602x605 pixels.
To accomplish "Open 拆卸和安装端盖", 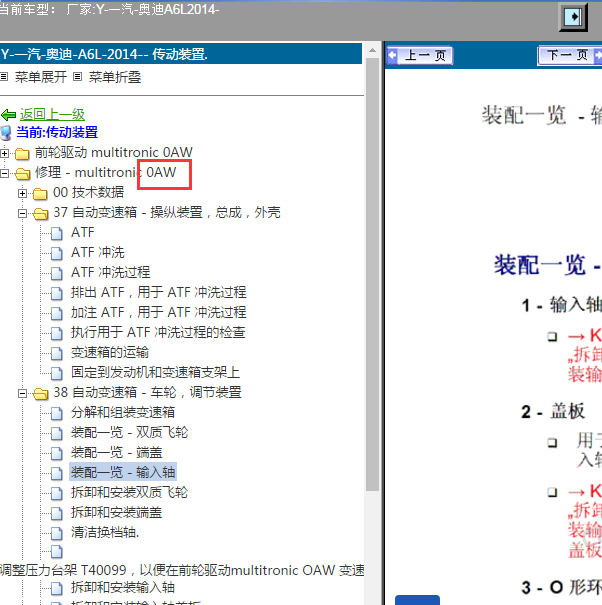I will (117, 512).
